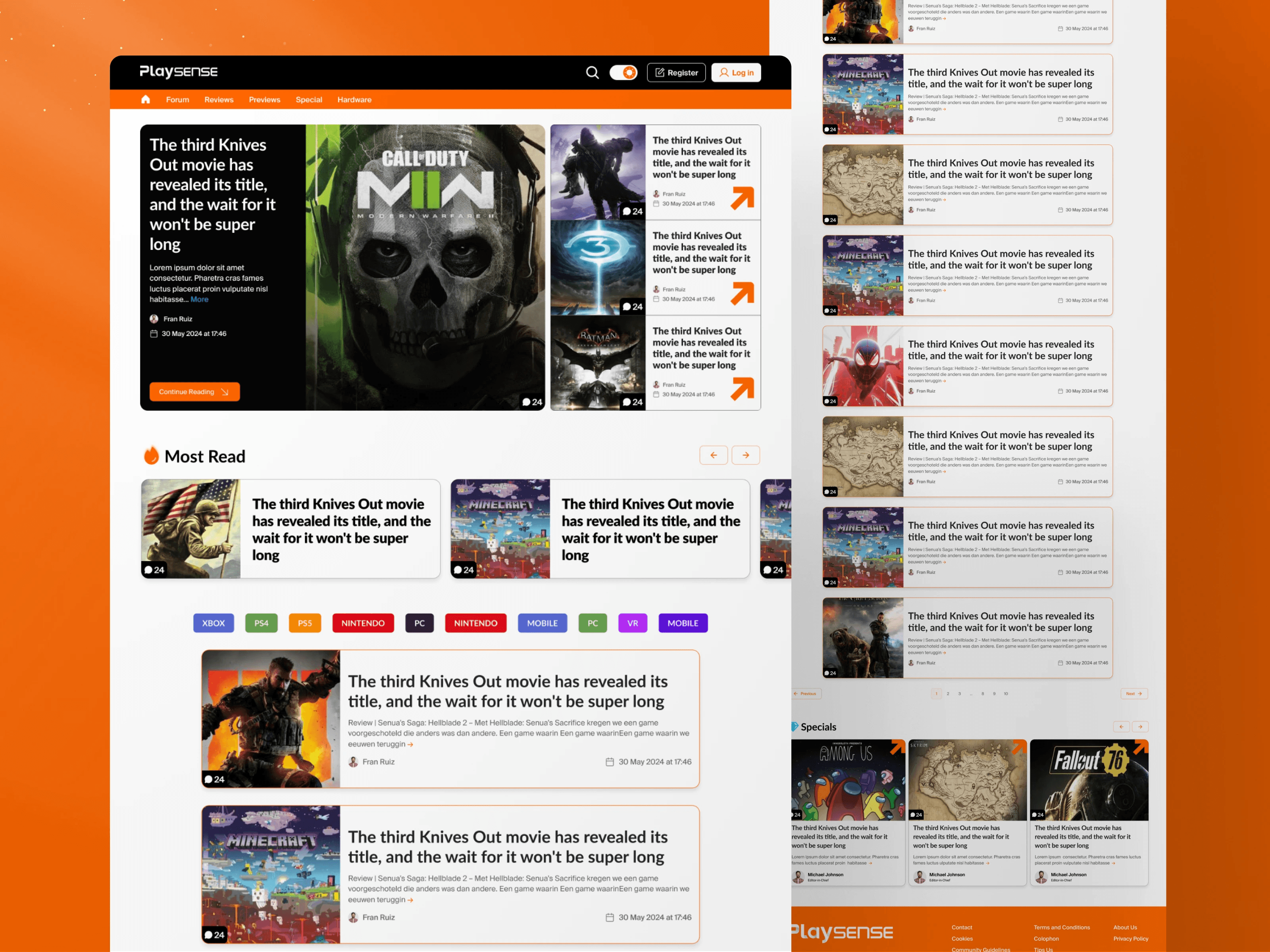This screenshot has width=1270, height=952.
Task: Open the Forum menu item
Action: point(177,100)
